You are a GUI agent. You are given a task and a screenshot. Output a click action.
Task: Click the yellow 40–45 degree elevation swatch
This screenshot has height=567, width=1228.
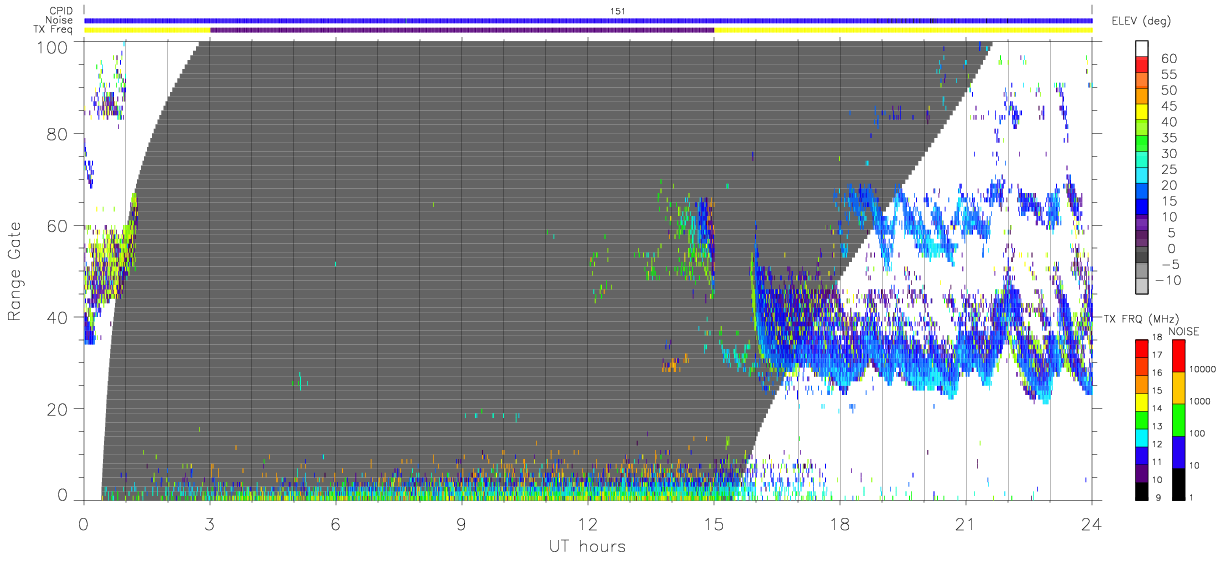[1144, 113]
